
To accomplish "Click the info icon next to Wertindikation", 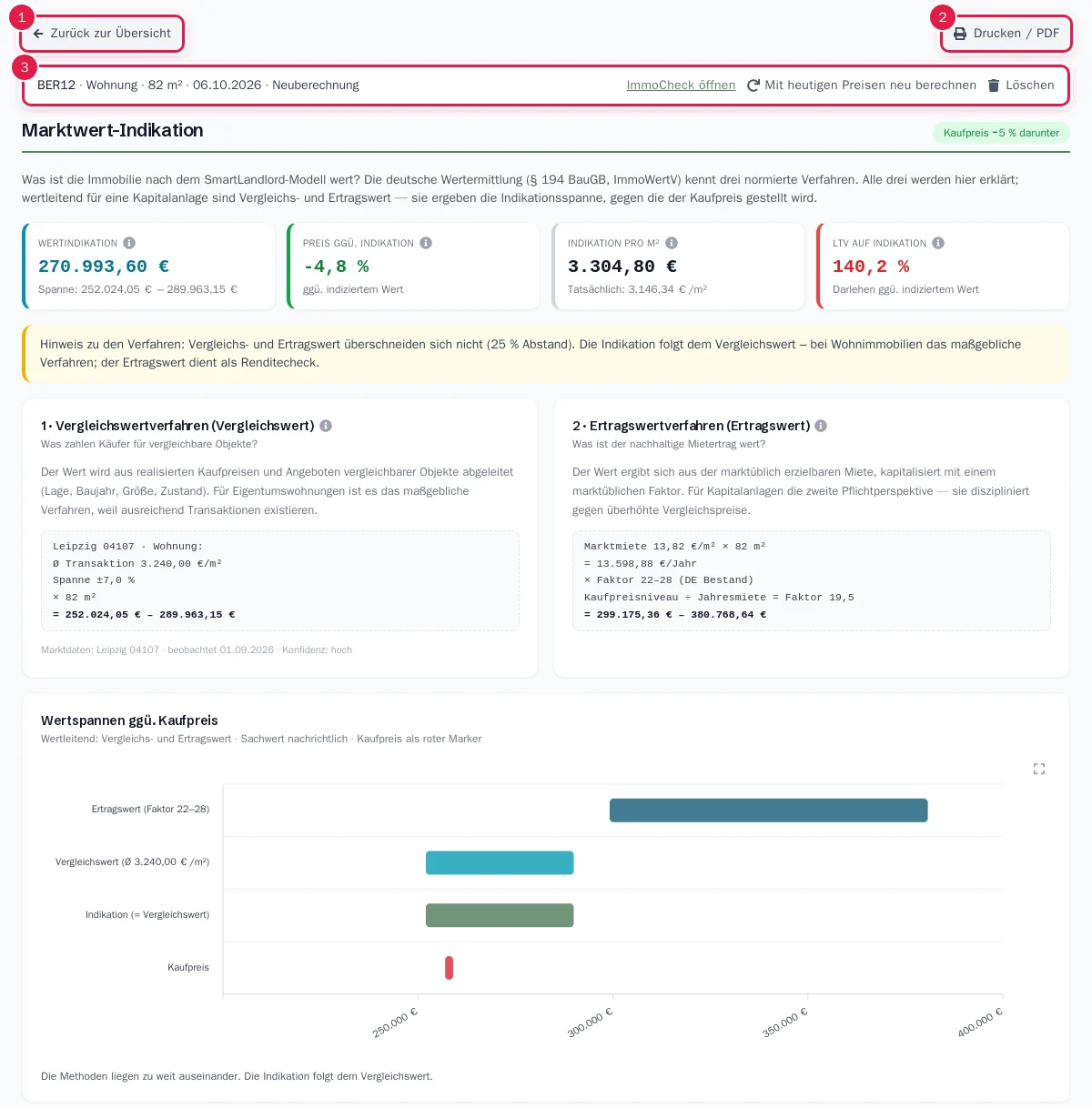I will [x=129, y=243].
